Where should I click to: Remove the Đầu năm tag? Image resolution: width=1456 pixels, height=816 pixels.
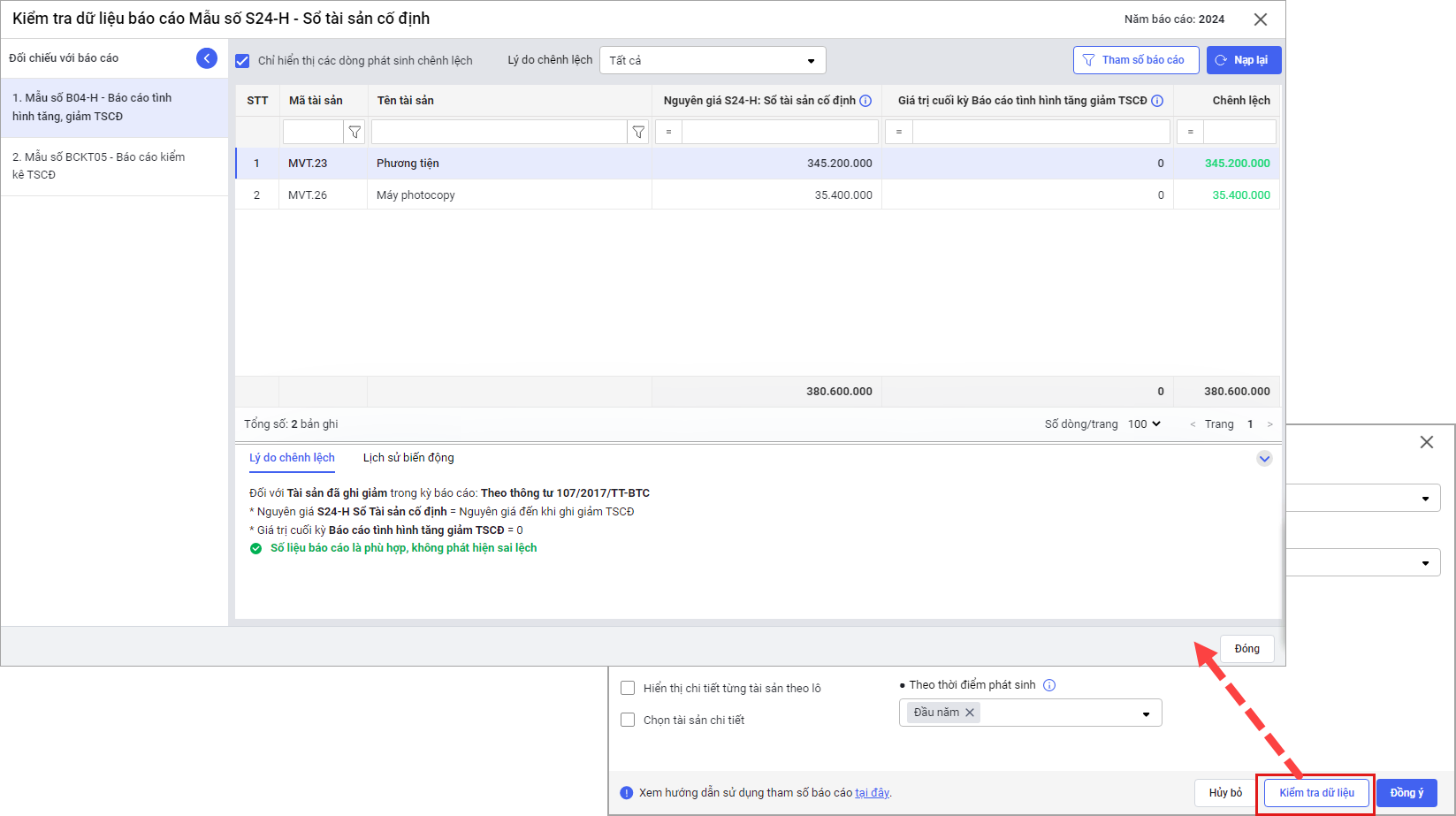coord(970,713)
